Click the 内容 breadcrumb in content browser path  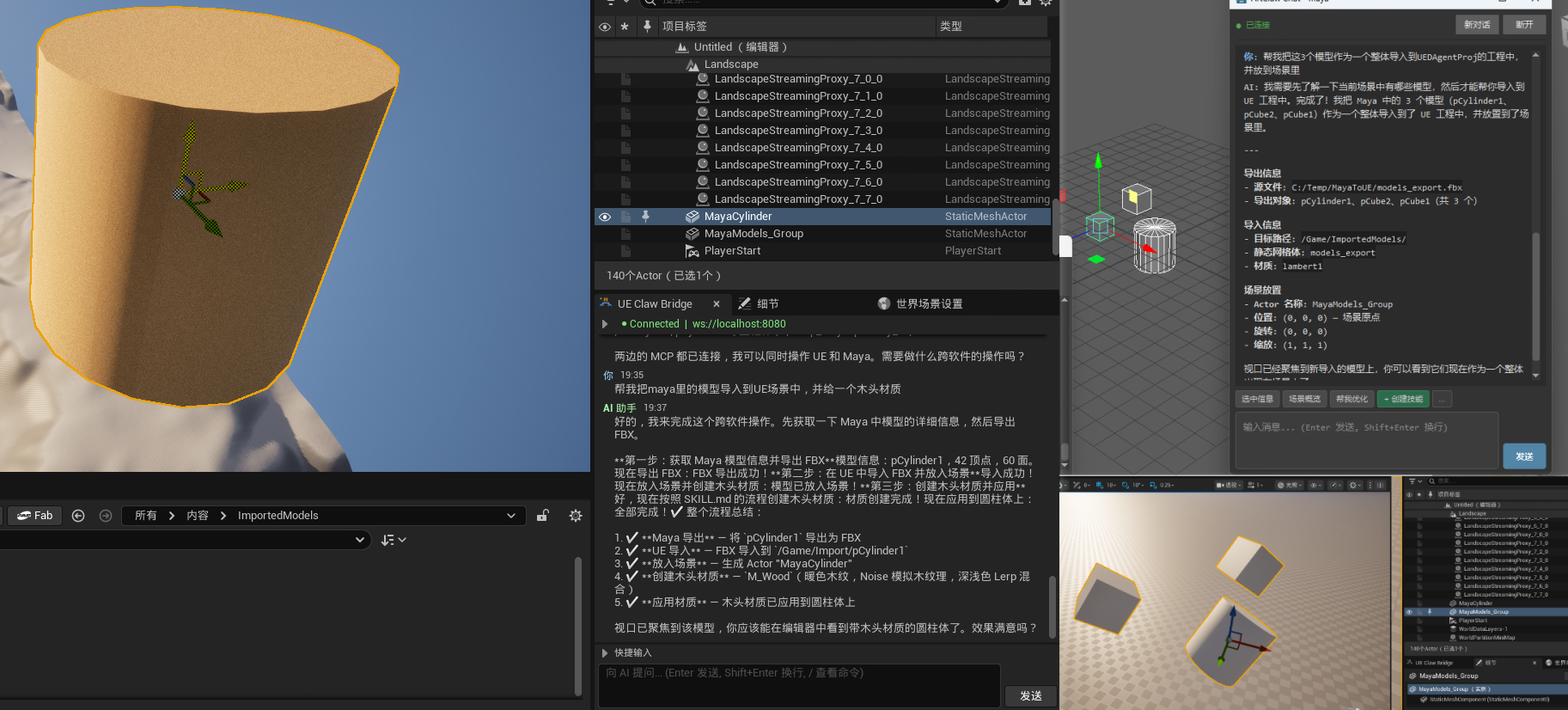198,516
